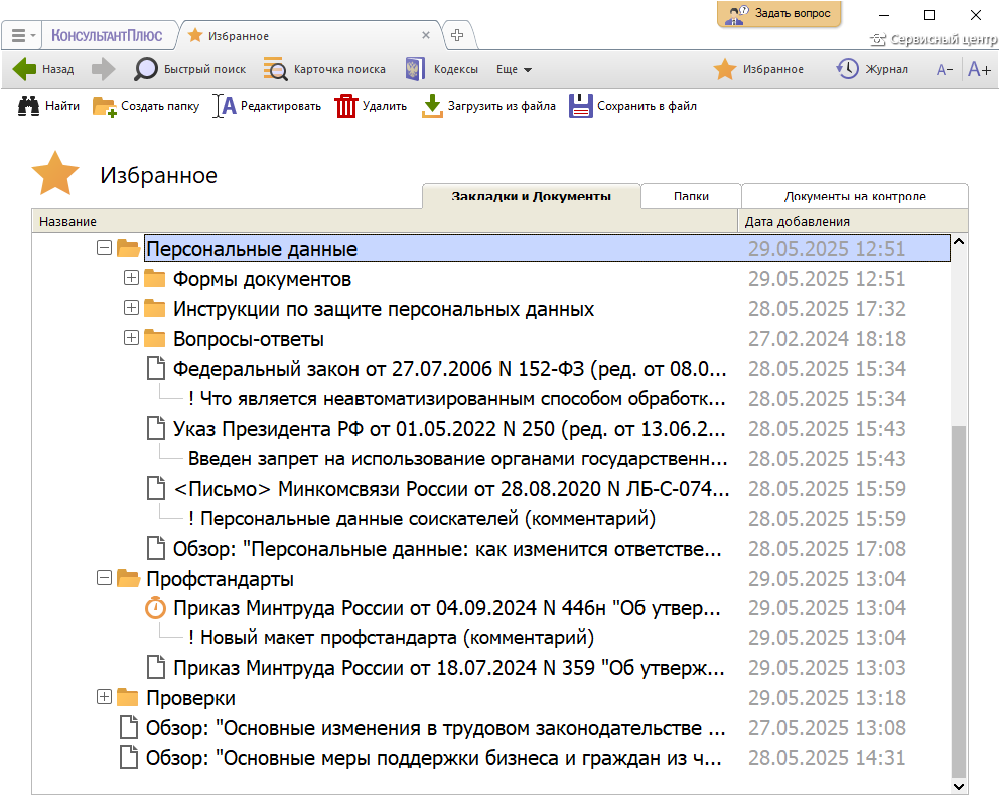Decrease font size with A− icon
1000x800 pixels.
point(945,70)
